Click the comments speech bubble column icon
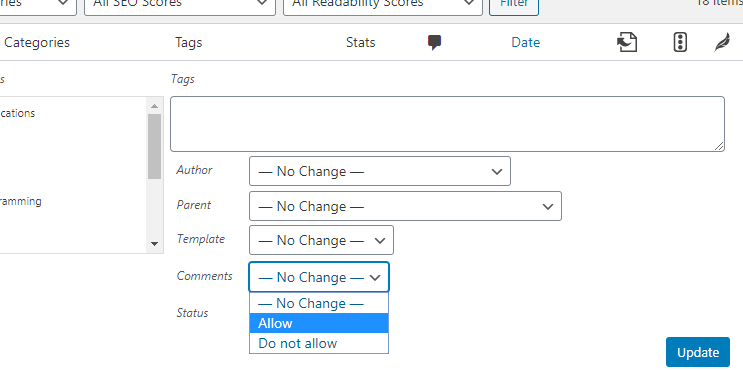 point(435,43)
